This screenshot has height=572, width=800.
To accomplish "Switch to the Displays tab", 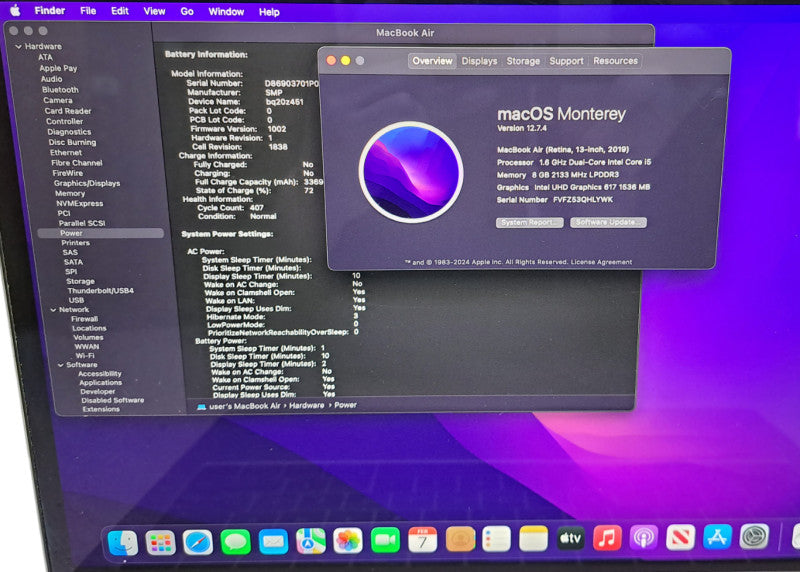I will pyautogui.click(x=479, y=61).
